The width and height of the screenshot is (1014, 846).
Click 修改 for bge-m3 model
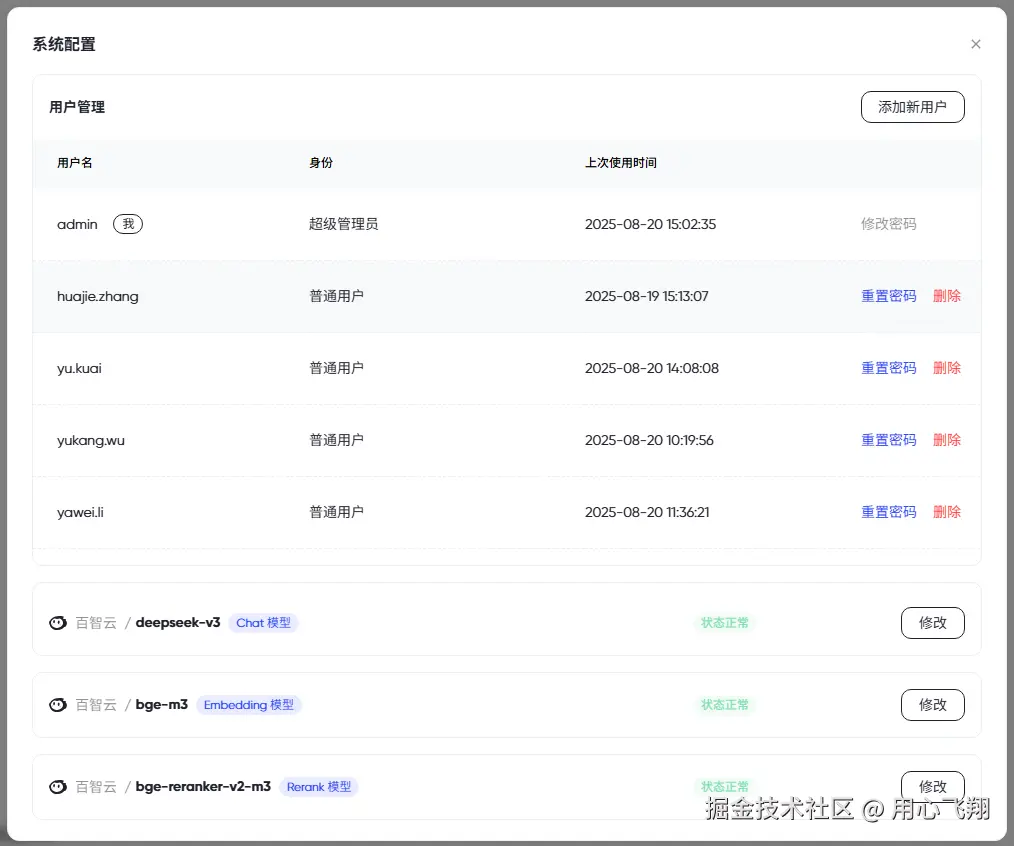pyautogui.click(x=933, y=705)
